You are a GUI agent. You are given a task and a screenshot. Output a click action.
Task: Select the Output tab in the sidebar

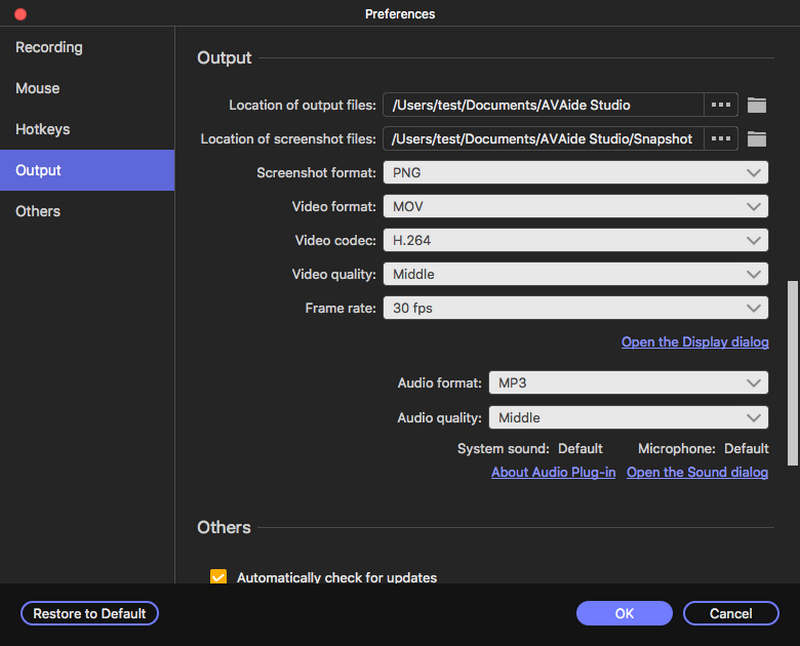point(87,170)
